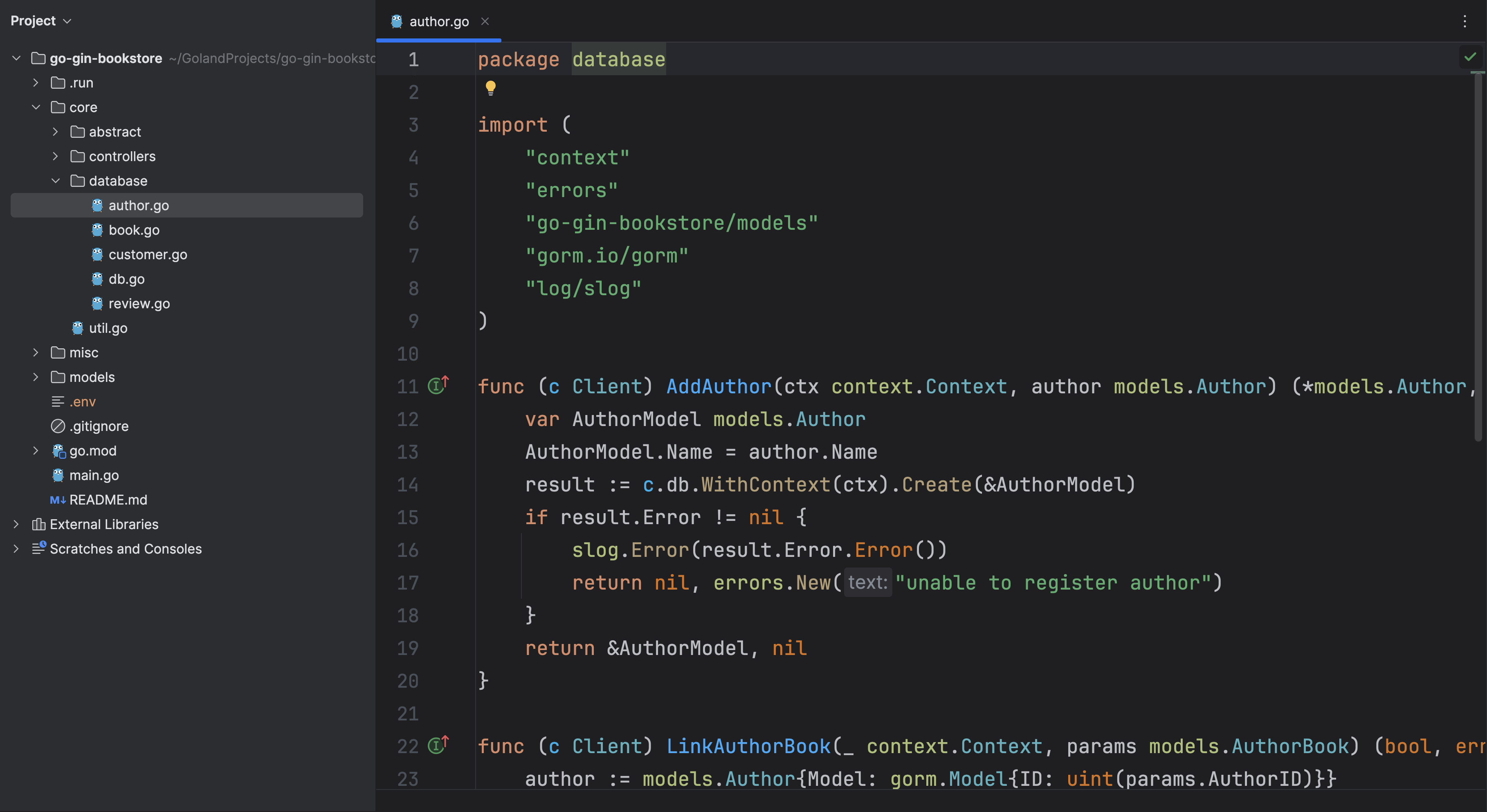Viewport: 1487px width, 812px height.
Task: Expand Scratches and Consoles node
Action: (16, 549)
